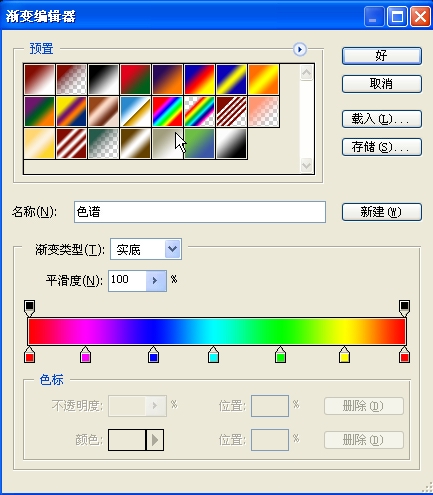Select the black-to-white gradient preset
The width and height of the screenshot is (433, 495).
pos(103,79)
